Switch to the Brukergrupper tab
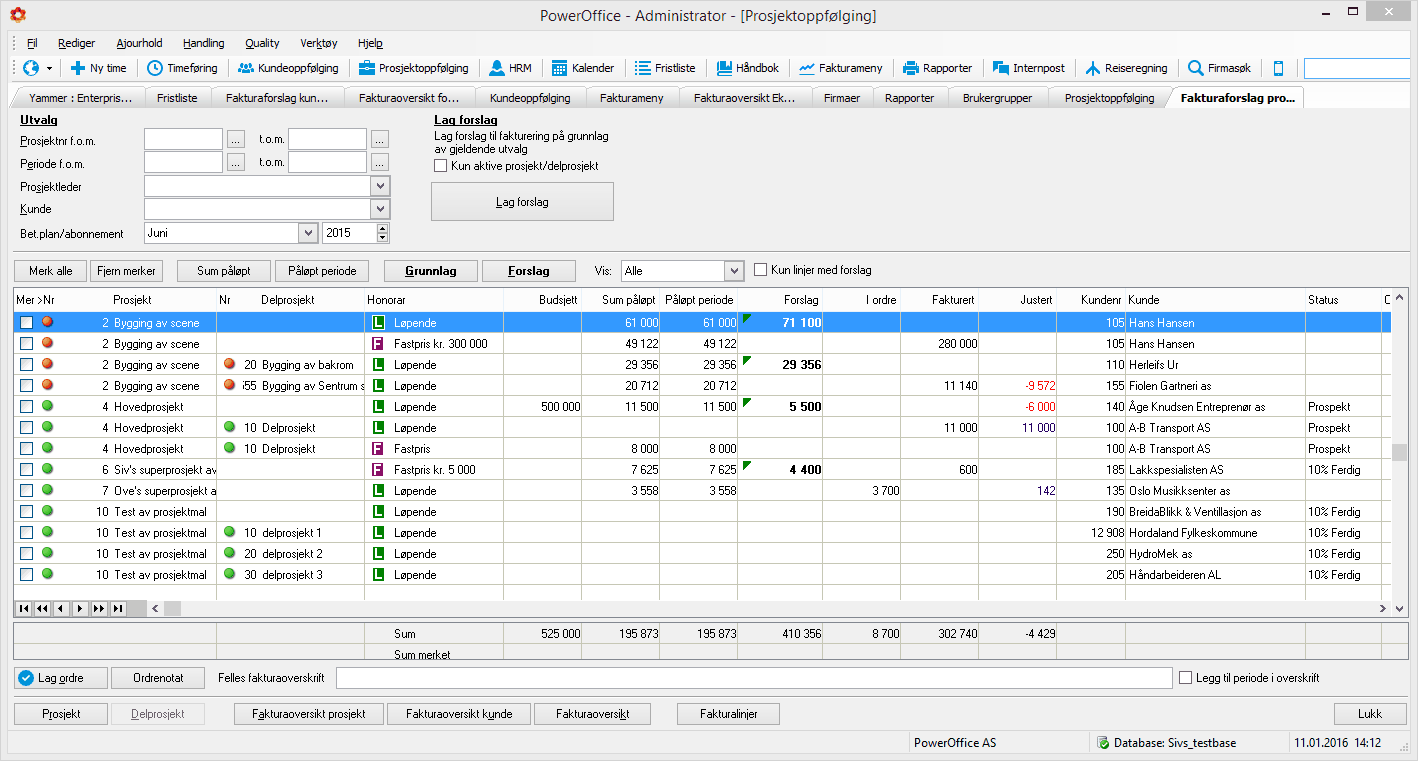This screenshot has width=1418, height=761. (x=997, y=98)
